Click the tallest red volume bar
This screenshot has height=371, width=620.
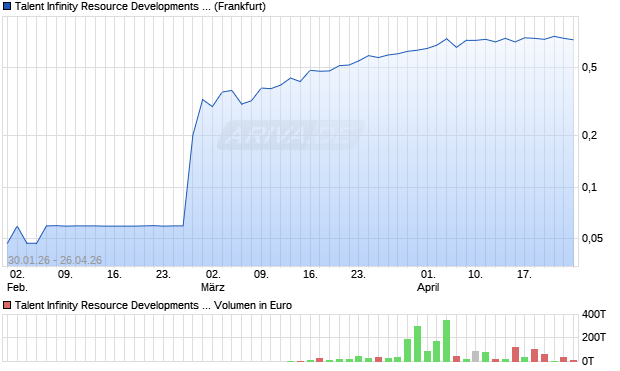click(515, 354)
